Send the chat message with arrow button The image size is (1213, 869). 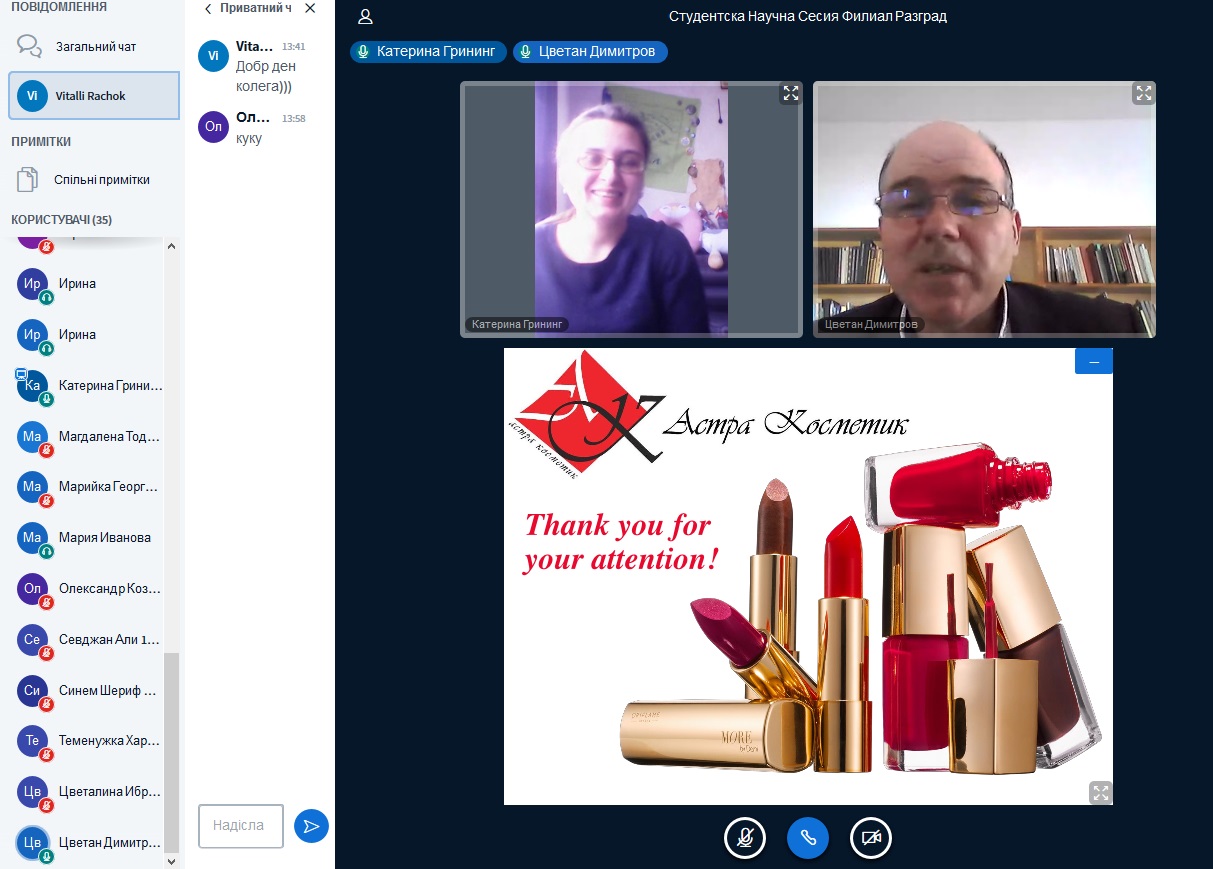pyautogui.click(x=311, y=826)
